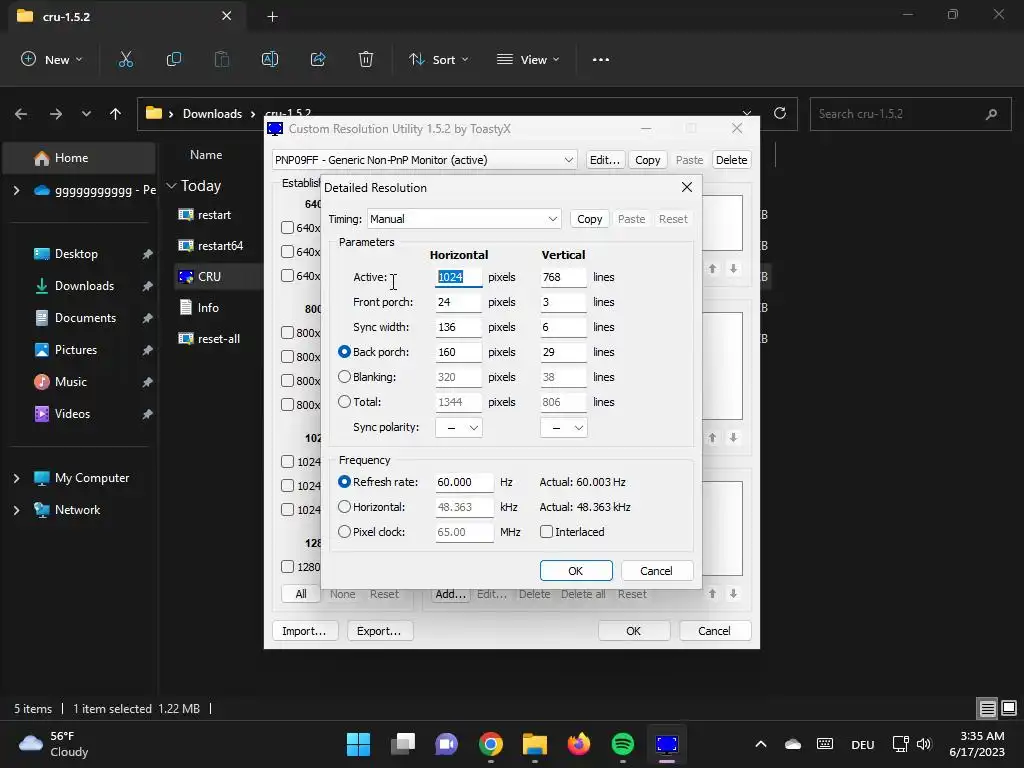Select the restart64 file in Explorer
1024x768 pixels.
(x=220, y=246)
